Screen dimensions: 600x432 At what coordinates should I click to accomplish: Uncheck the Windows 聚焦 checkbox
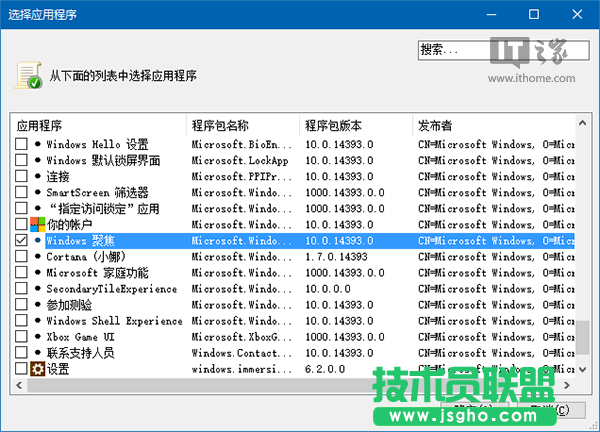pos(21,241)
